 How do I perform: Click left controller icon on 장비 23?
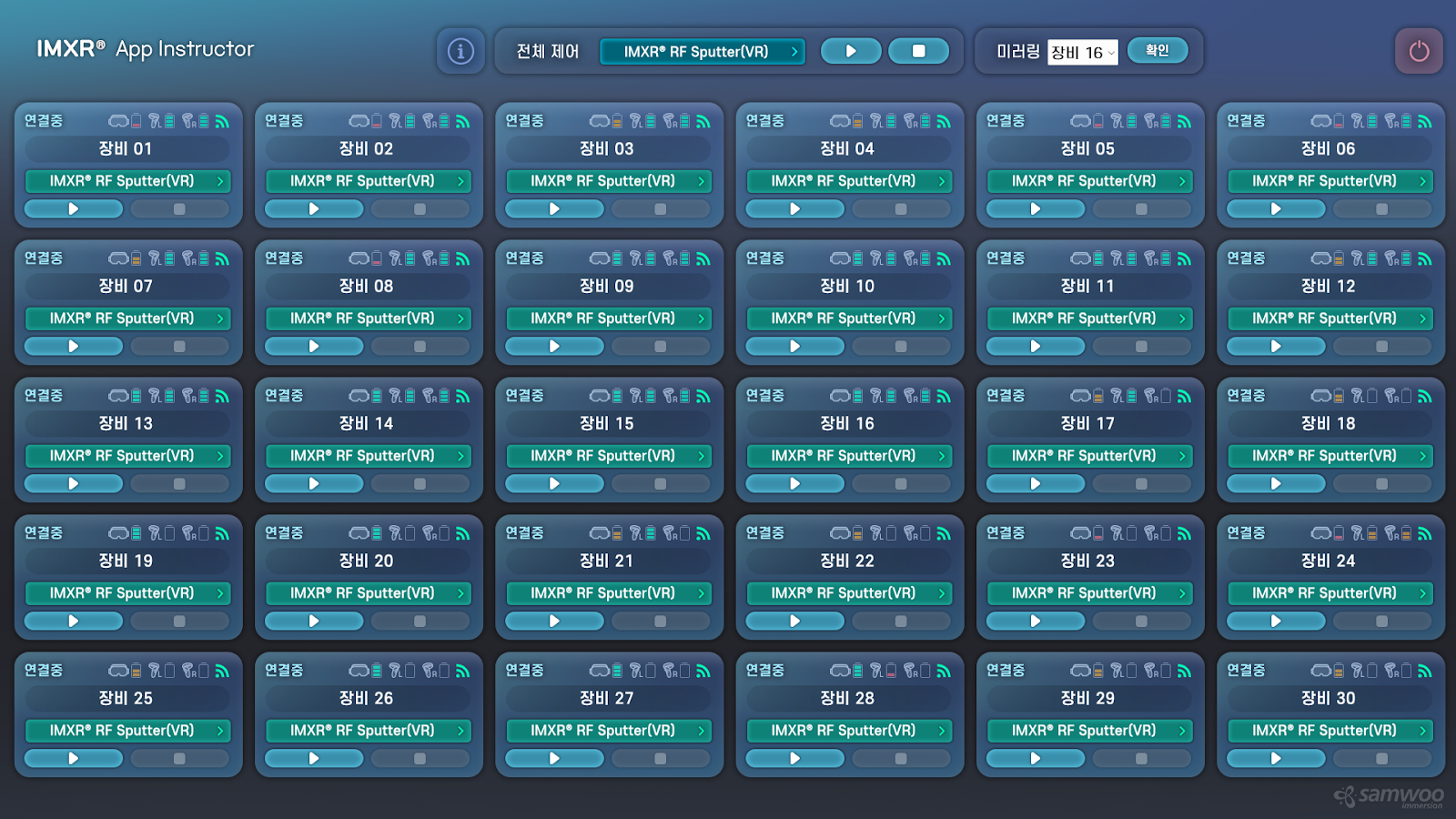click(x=1117, y=533)
